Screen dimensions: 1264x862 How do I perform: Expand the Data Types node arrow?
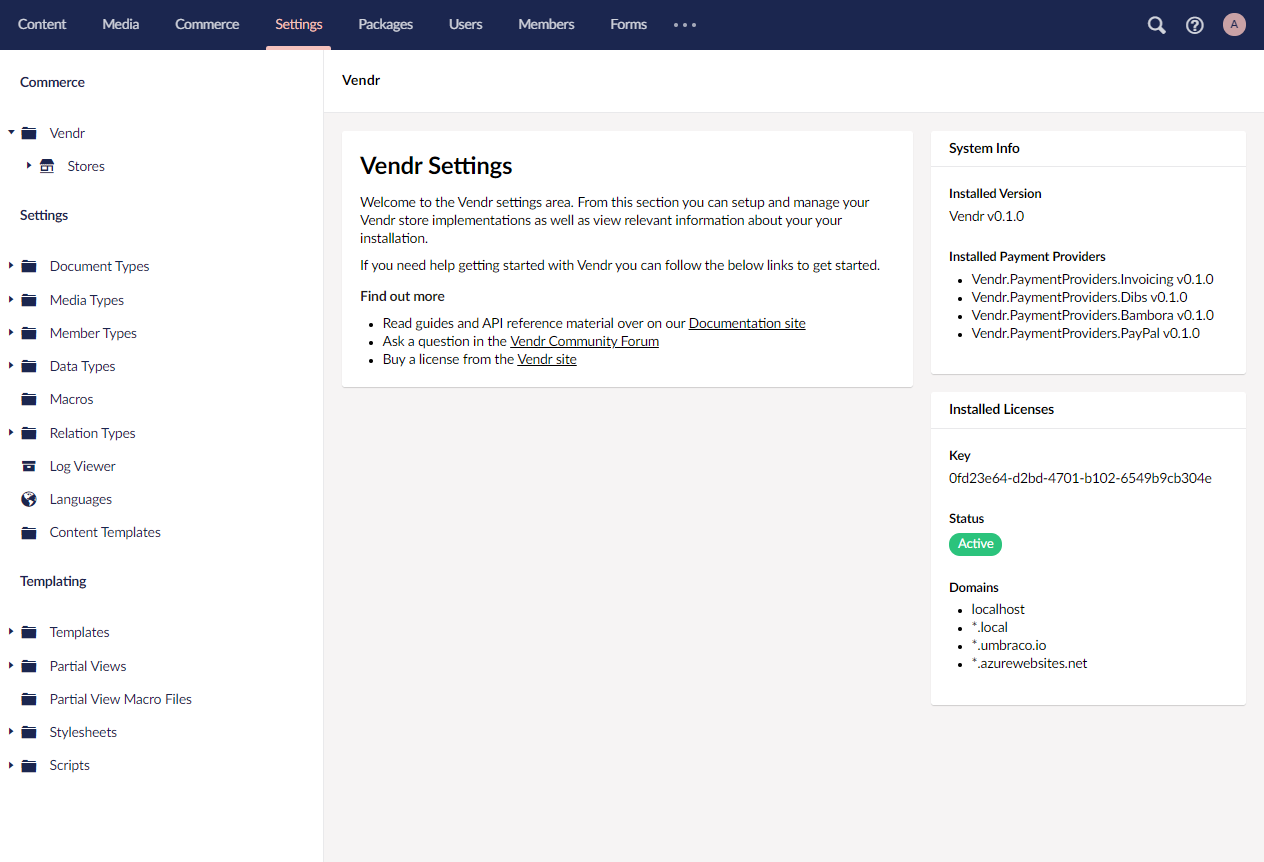pos(11,365)
